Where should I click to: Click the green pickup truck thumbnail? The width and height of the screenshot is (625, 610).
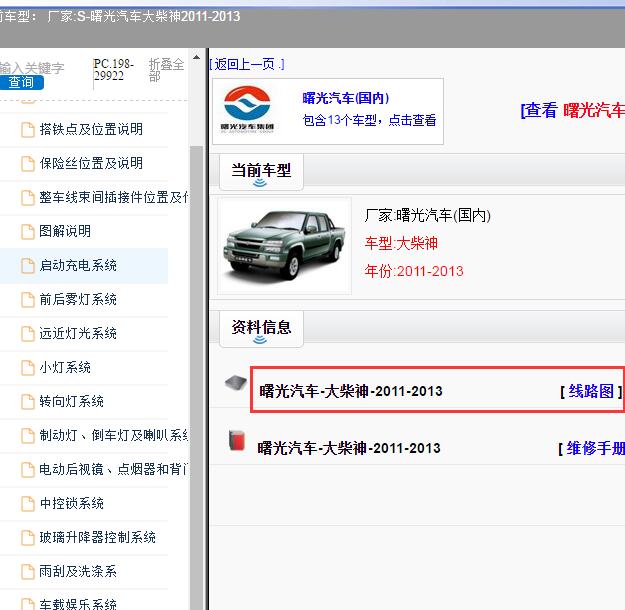(284, 245)
